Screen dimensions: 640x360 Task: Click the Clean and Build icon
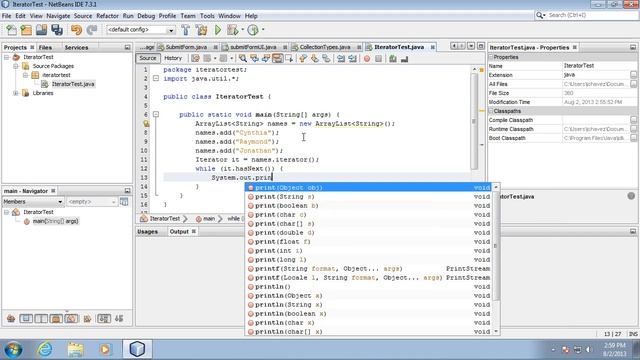(201, 30)
